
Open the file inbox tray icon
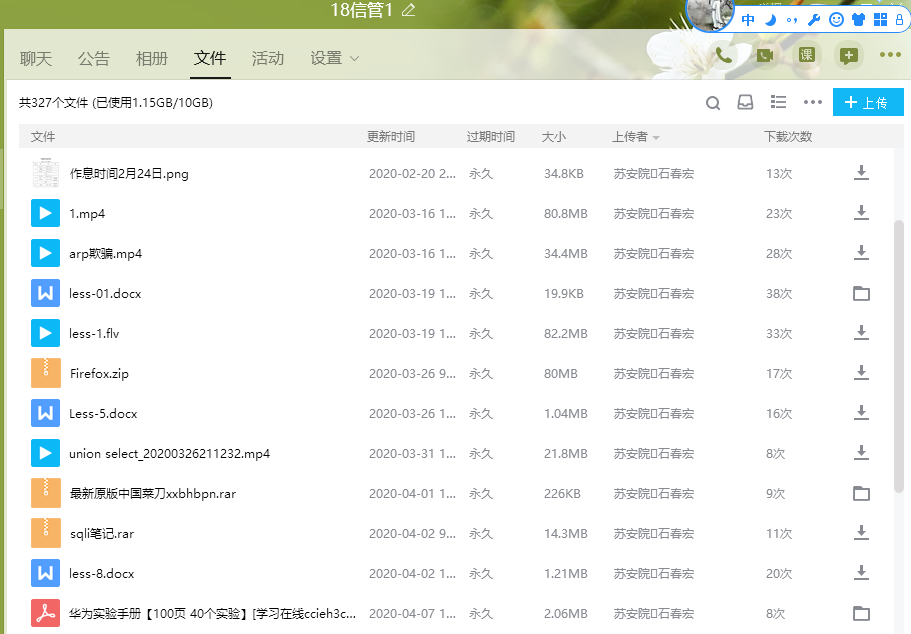[745, 103]
